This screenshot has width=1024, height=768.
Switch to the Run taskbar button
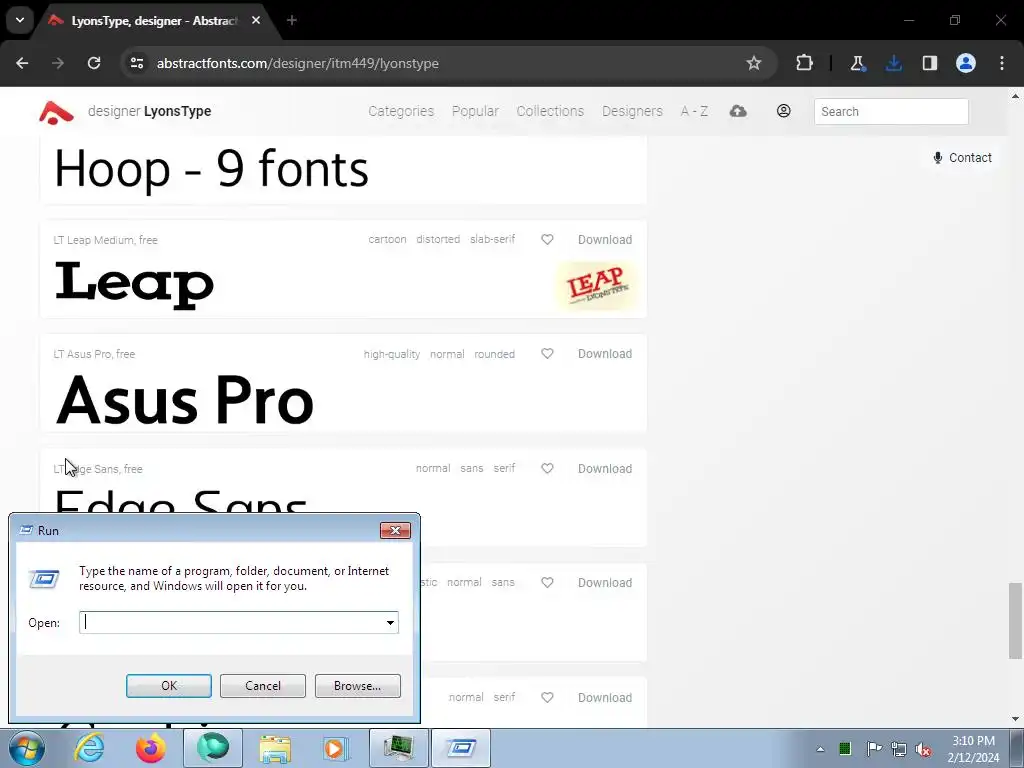pyautogui.click(x=460, y=748)
